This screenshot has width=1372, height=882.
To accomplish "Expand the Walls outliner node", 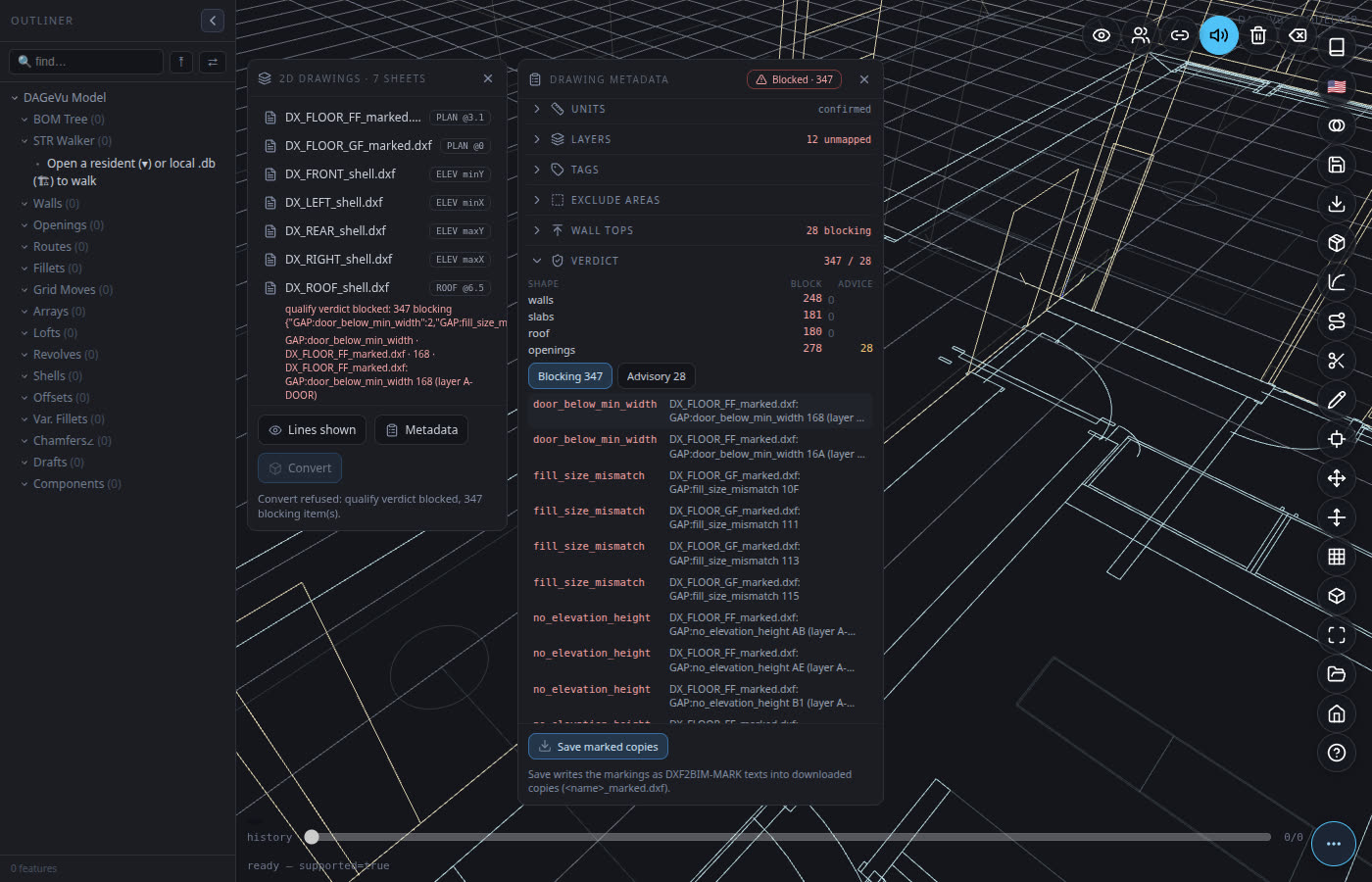I will [x=24, y=204].
